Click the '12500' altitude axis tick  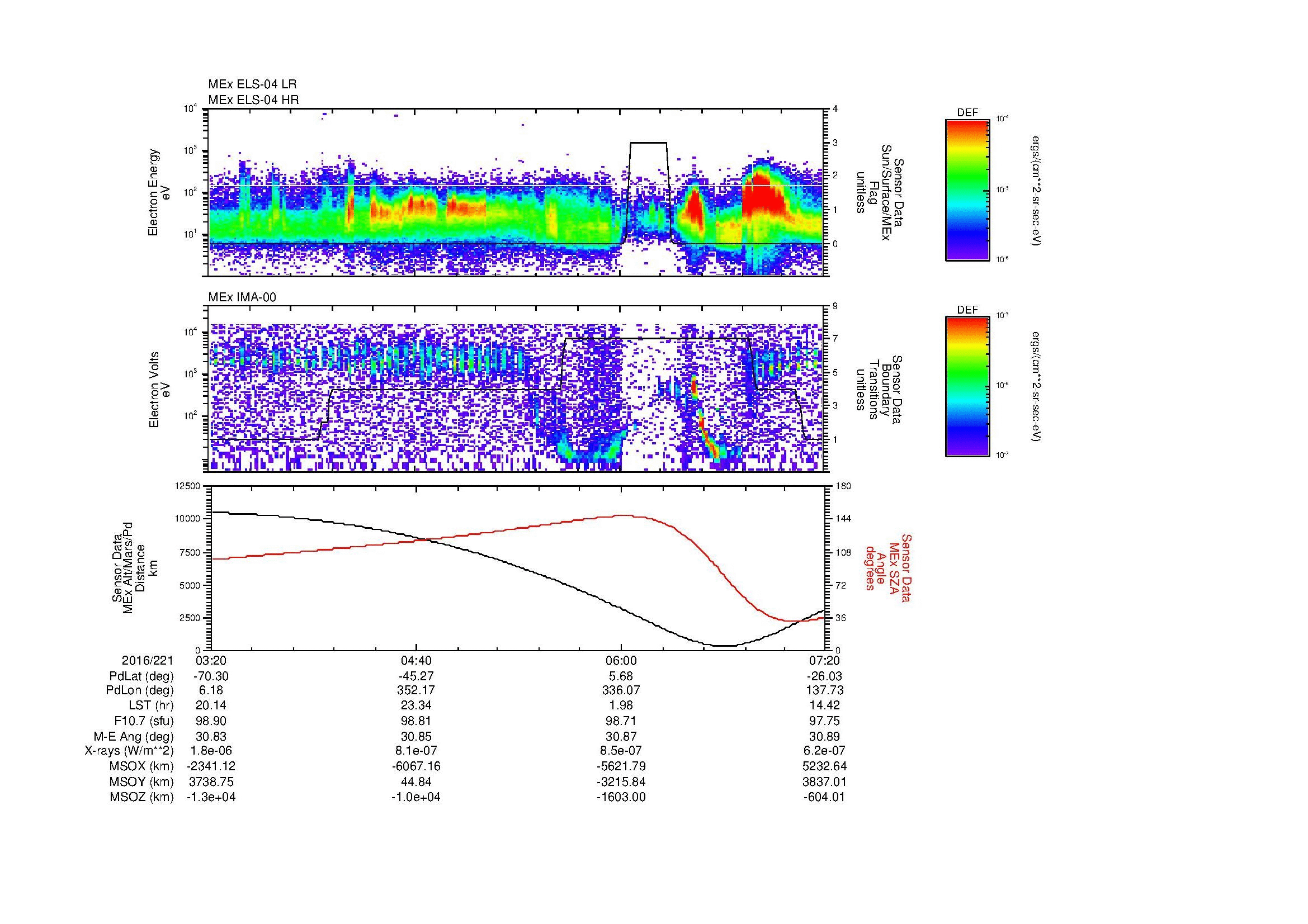coord(187,486)
